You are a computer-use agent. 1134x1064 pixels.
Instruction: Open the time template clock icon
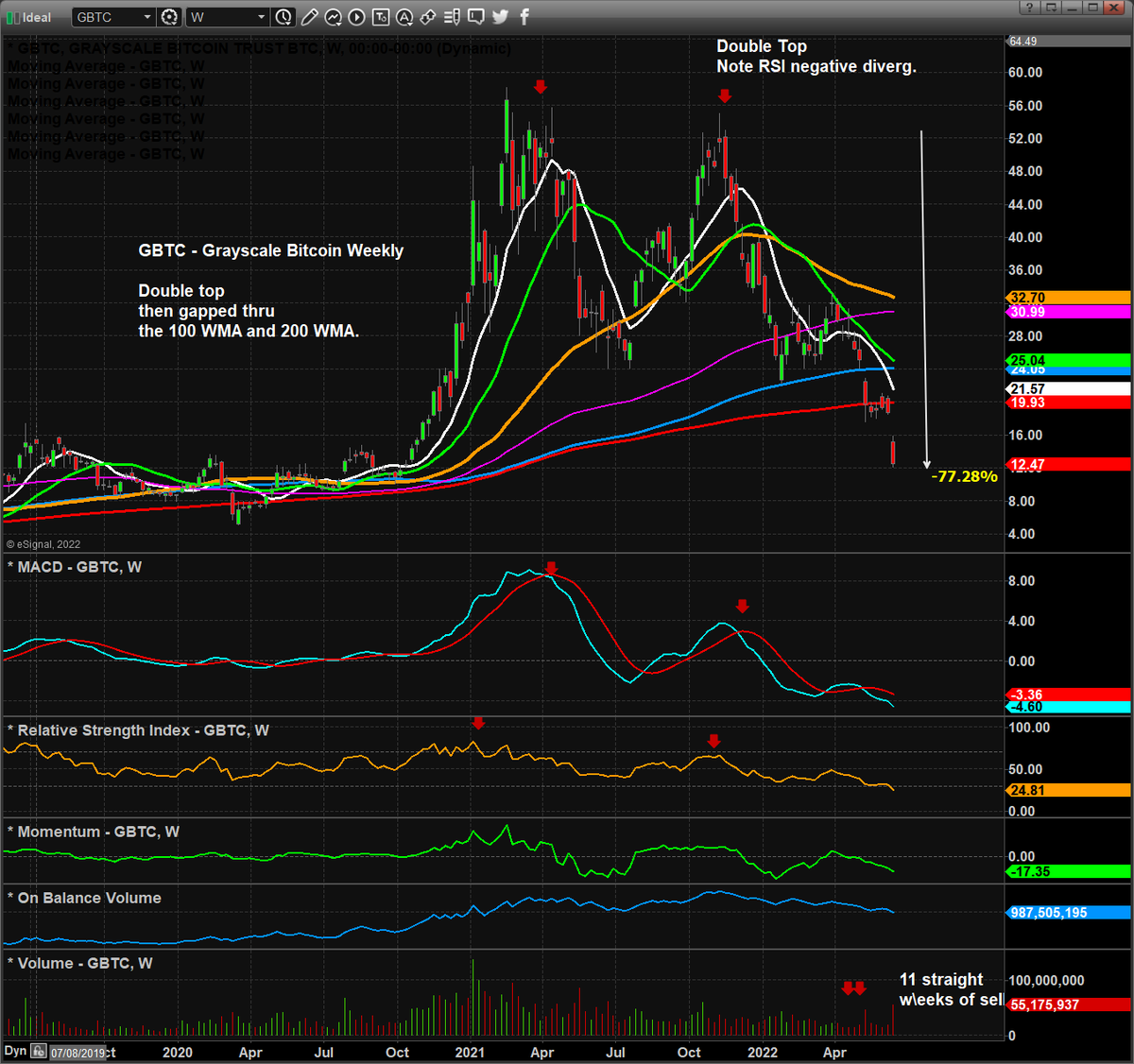point(283,17)
